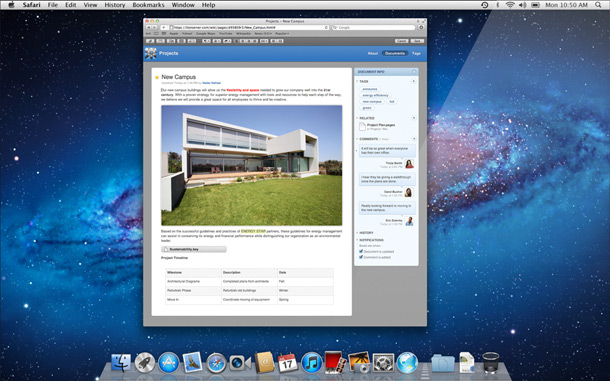Click the Spotlight search menu bar icon
Screen dimensions: 610x381
point(598,5)
